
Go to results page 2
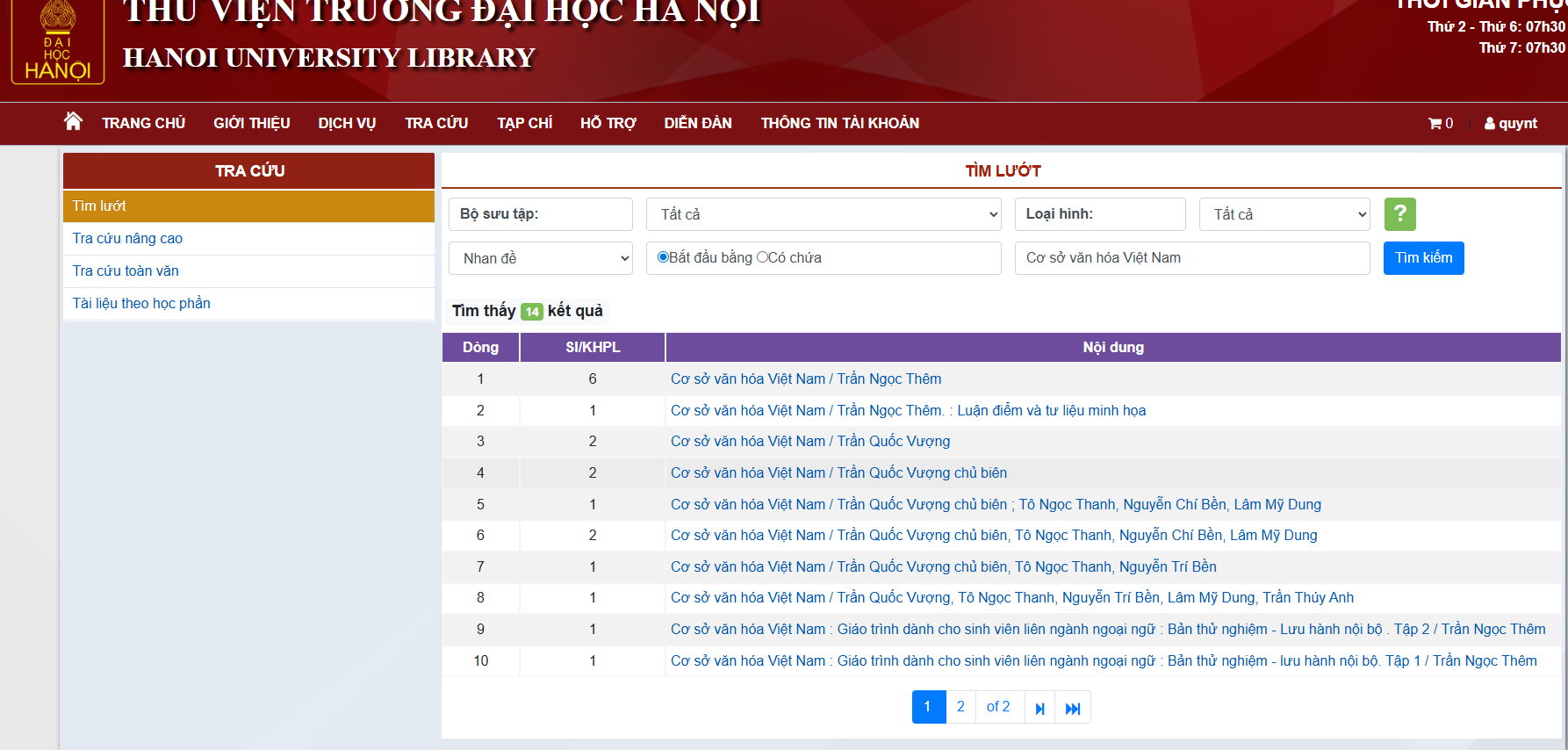point(960,707)
